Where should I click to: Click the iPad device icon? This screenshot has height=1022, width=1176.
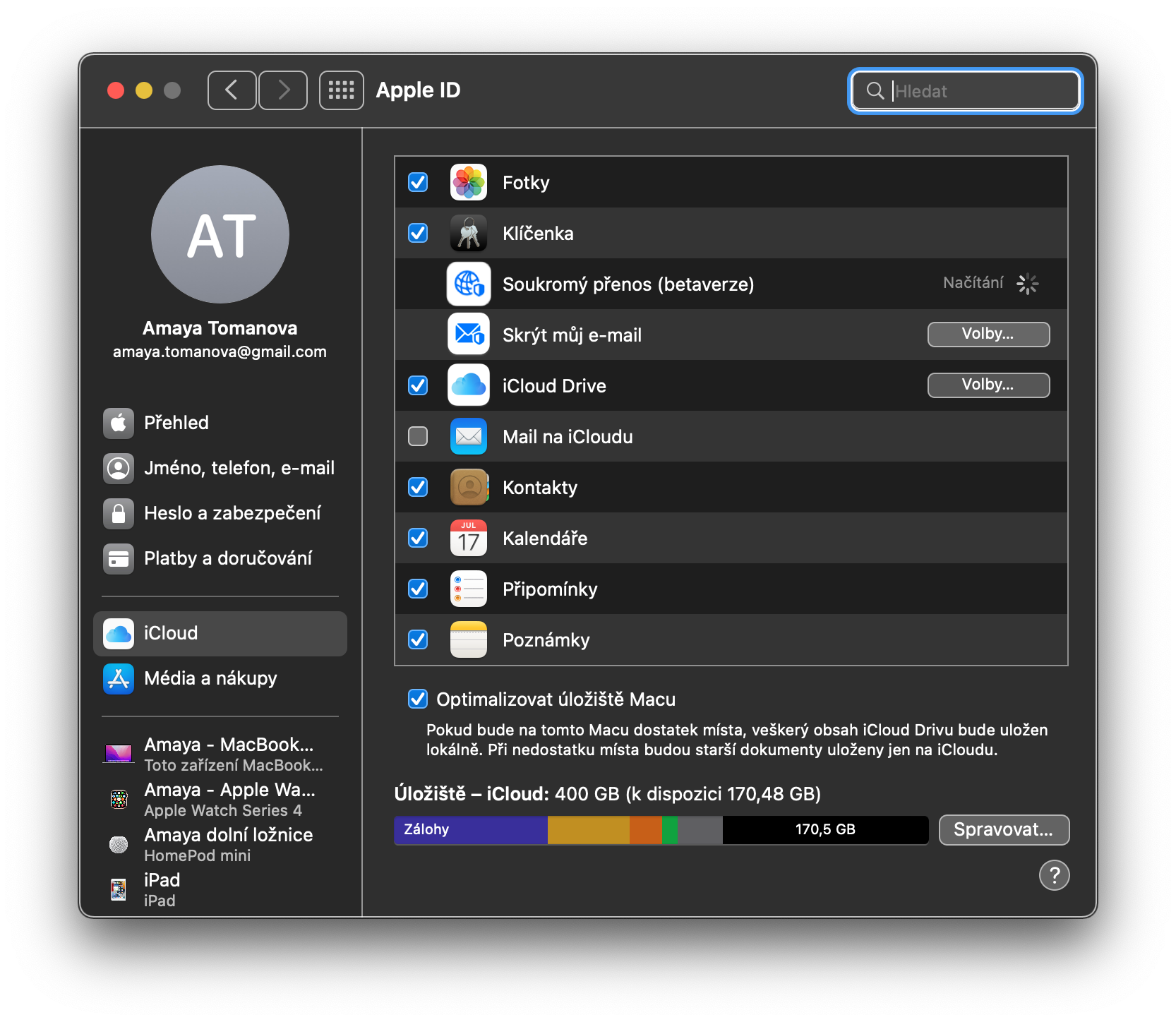tap(119, 889)
